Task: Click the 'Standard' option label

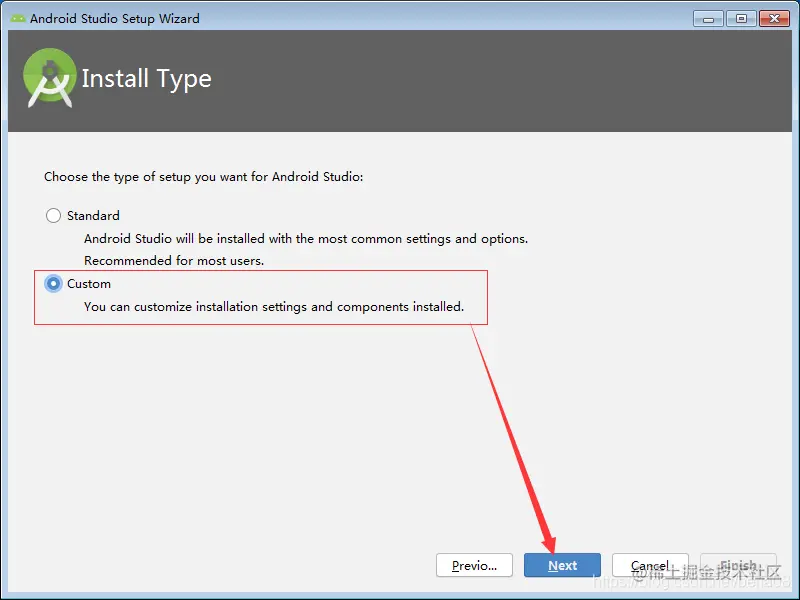Action: coord(93,216)
